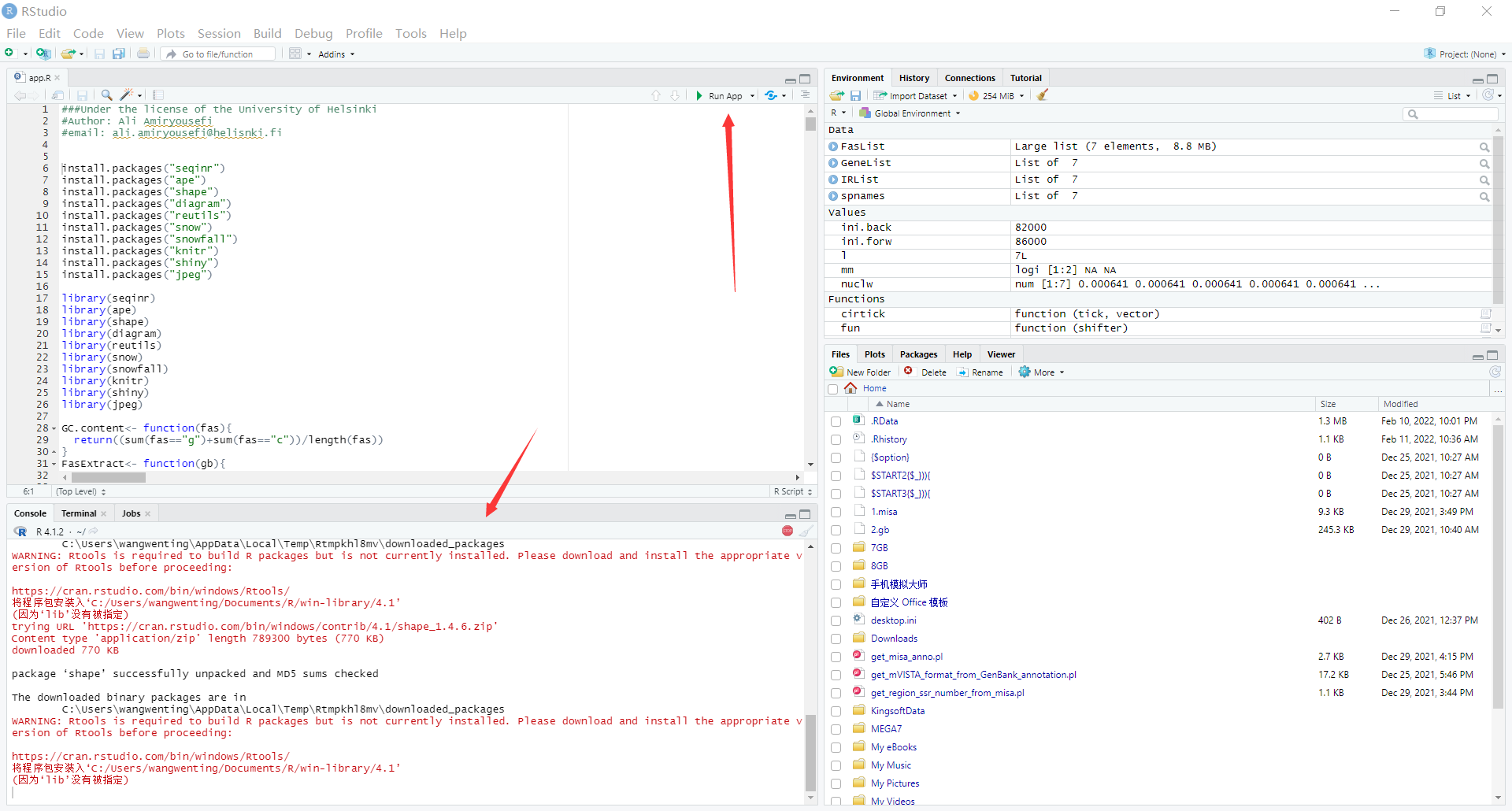Refresh the Files pane listing

pos(1495,372)
